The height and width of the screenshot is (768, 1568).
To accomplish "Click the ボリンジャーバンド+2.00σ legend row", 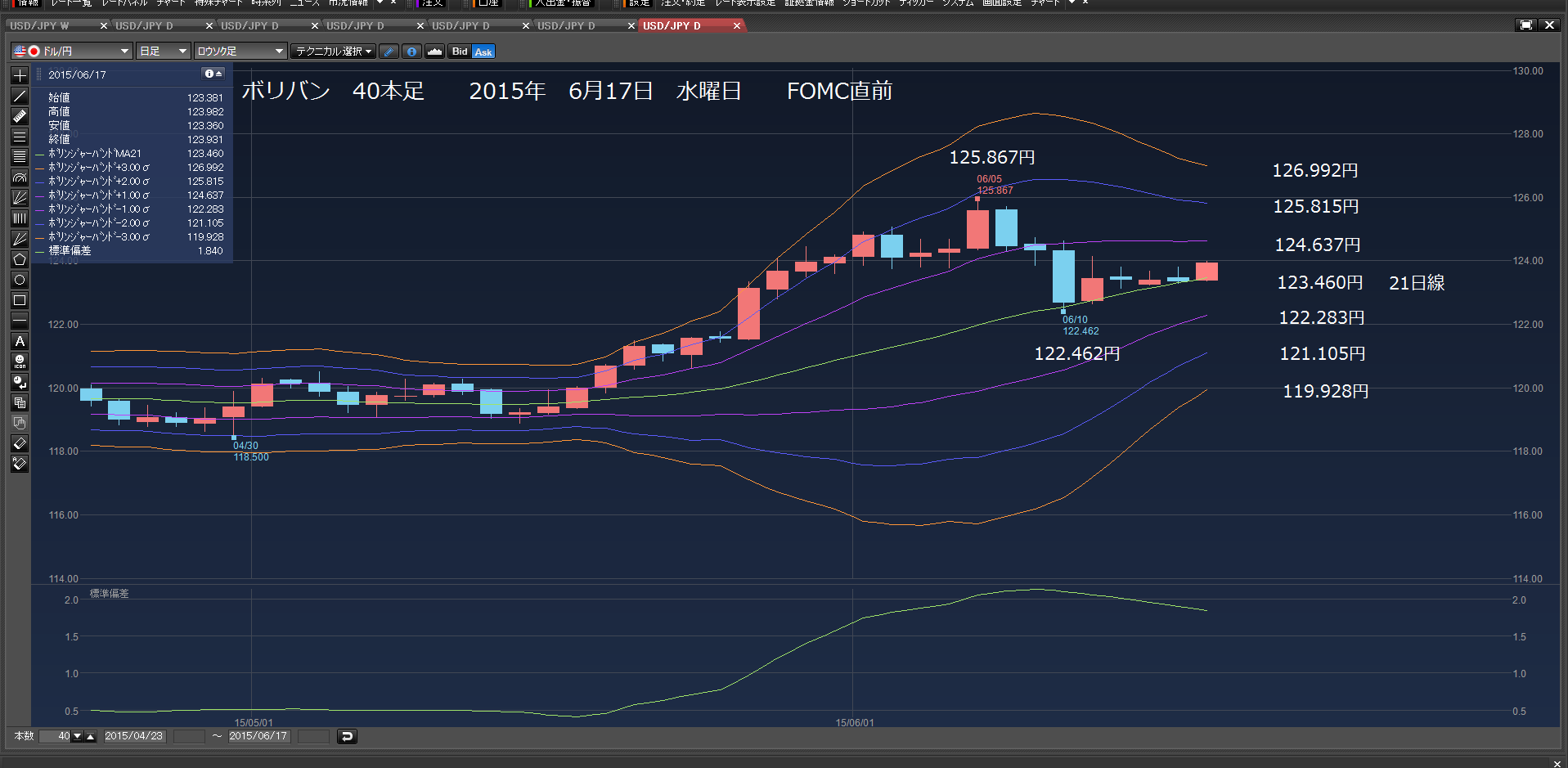I will (131, 182).
